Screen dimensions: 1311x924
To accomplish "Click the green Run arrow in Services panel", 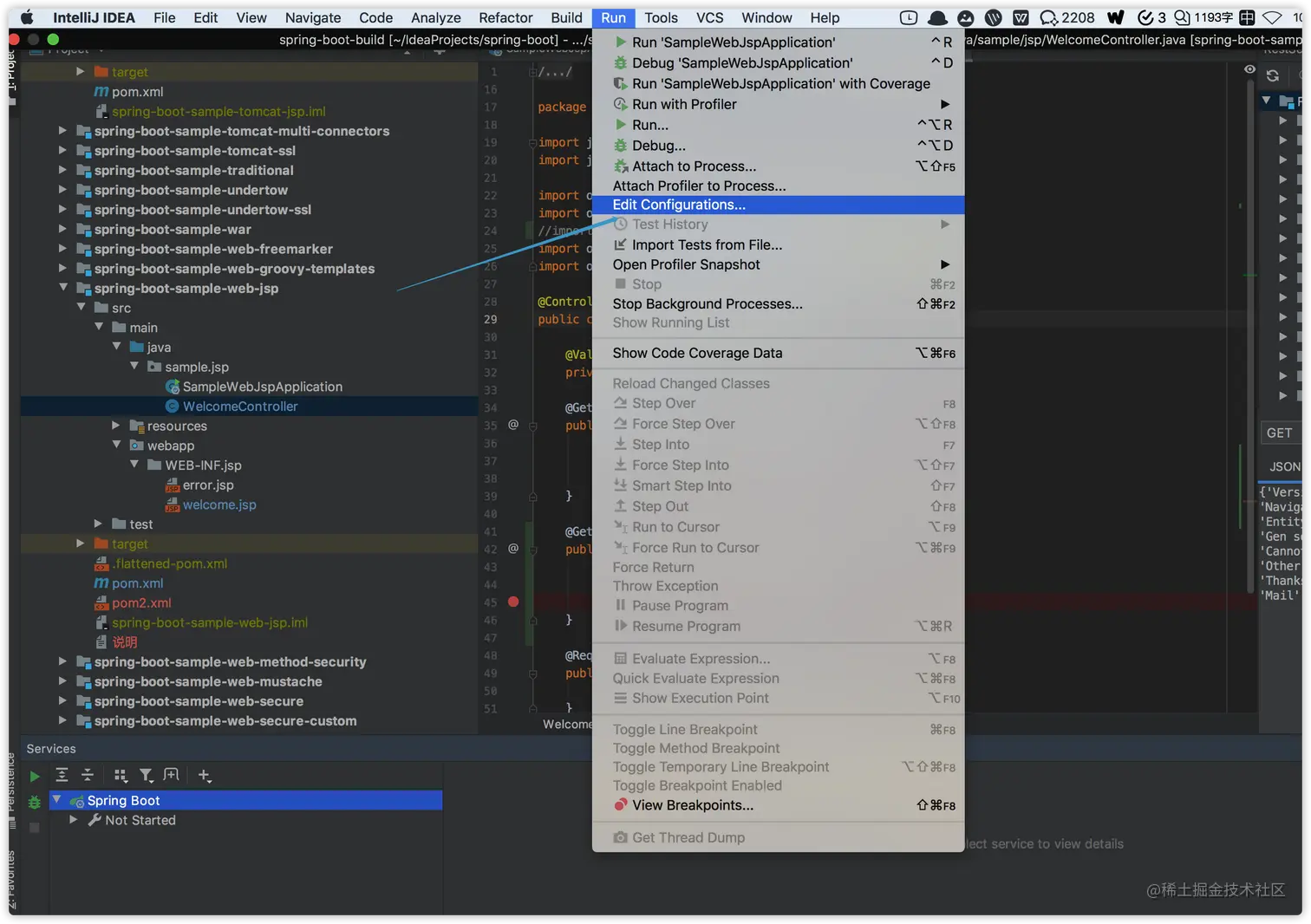I will (x=35, y=777).
